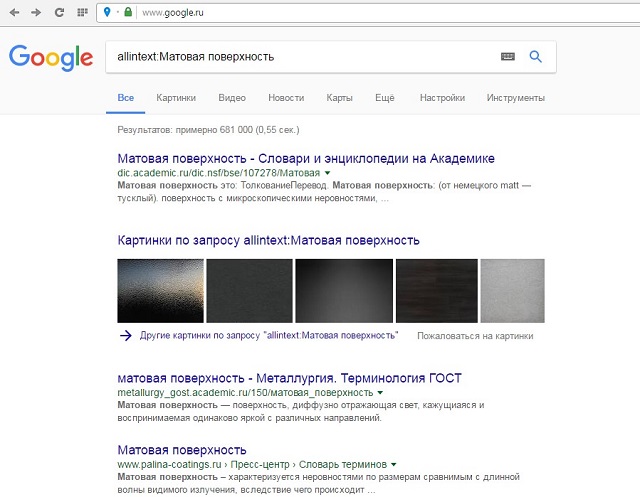Open the Новости tab

point(286,98)
